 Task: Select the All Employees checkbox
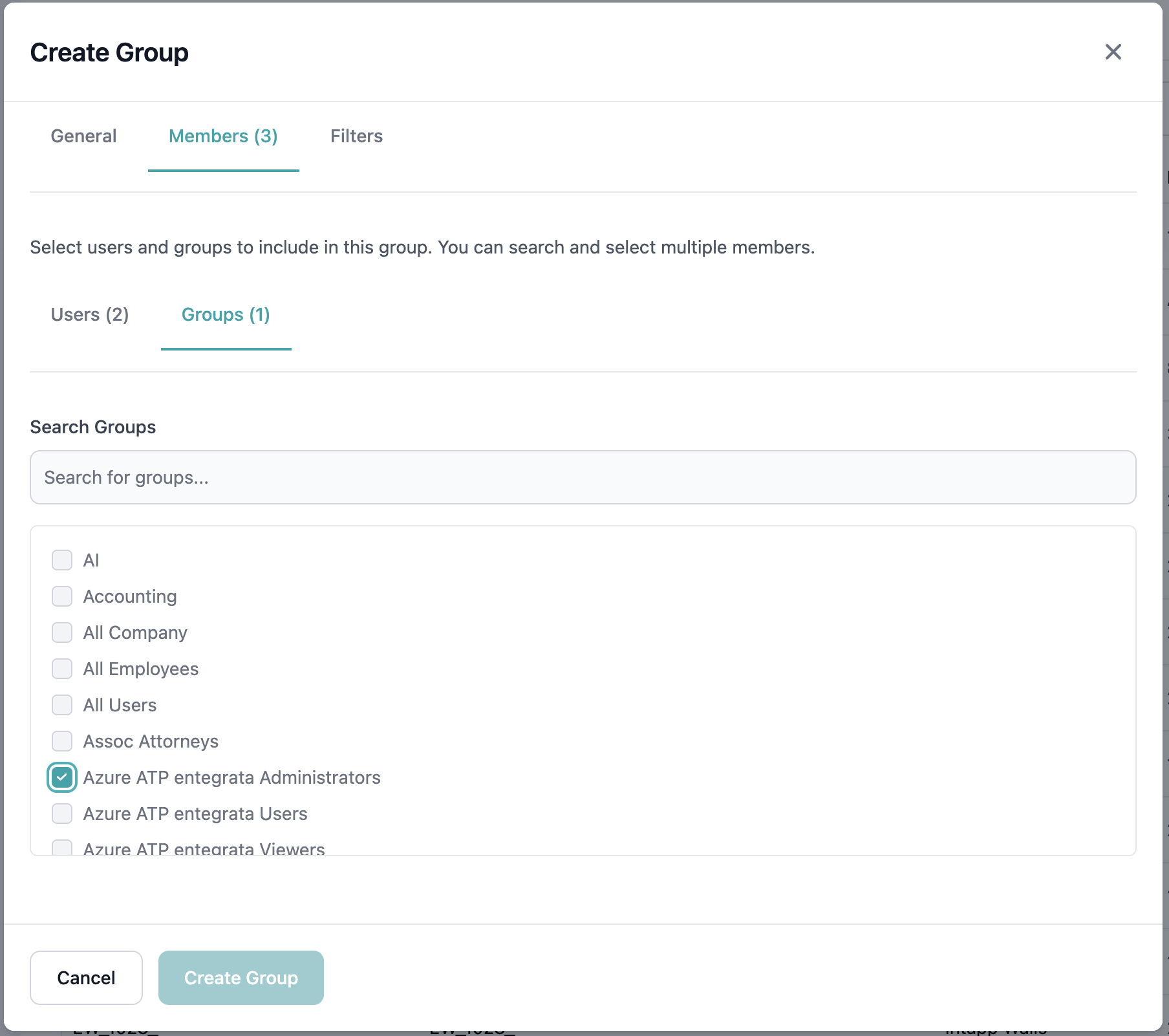click(62, 669)
